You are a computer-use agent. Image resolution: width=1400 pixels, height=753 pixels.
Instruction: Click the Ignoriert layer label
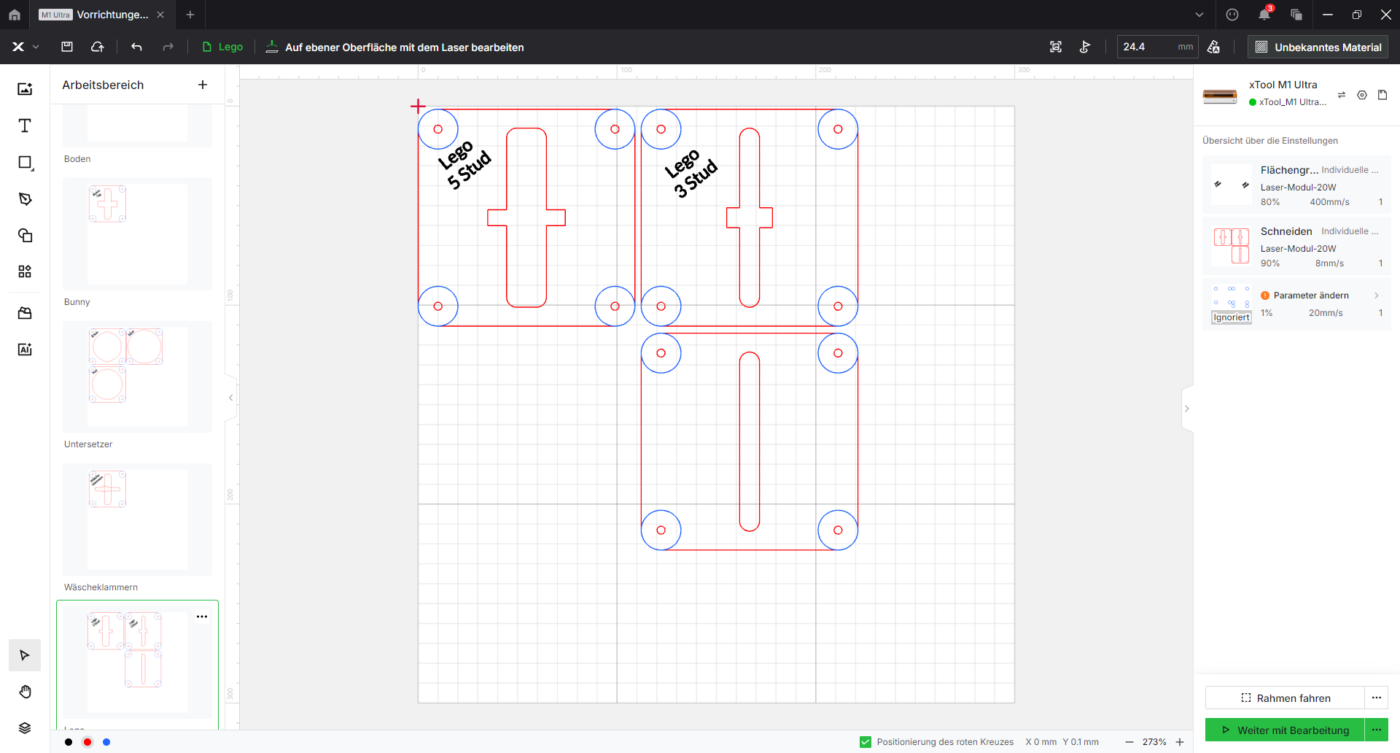click(1231, 317)
